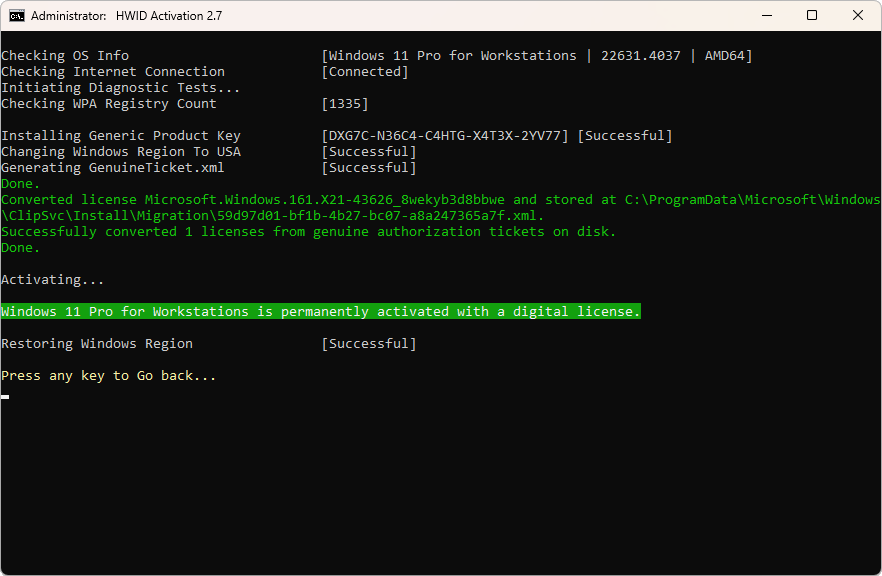The width and height of the screenshot is (882, 576).
Task: Click the generic product key DXG7C-N36C4 text
Action: 445,136
